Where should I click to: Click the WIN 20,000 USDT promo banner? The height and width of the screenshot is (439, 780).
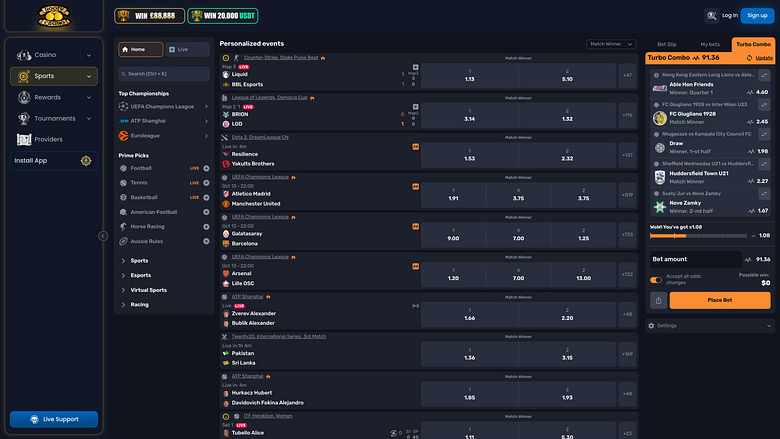click(x=223, y=16)
